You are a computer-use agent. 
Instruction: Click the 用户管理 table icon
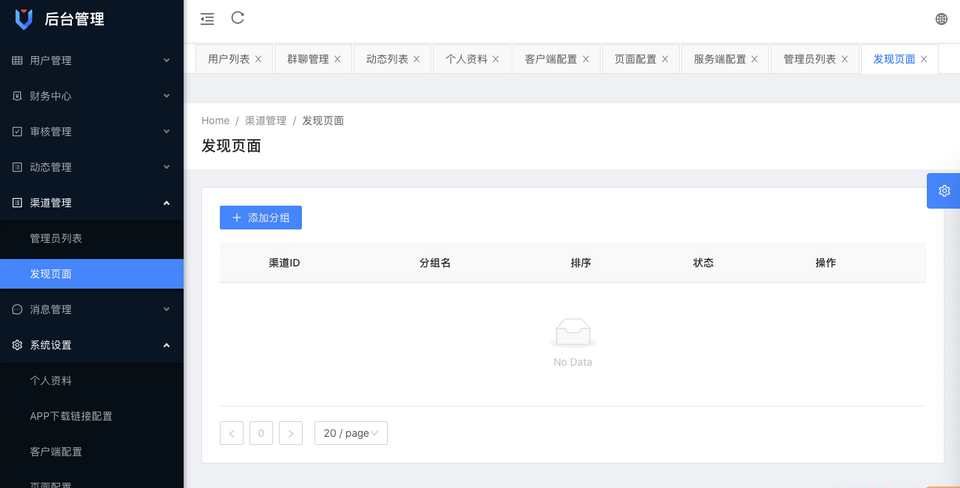tap(17, 61)
